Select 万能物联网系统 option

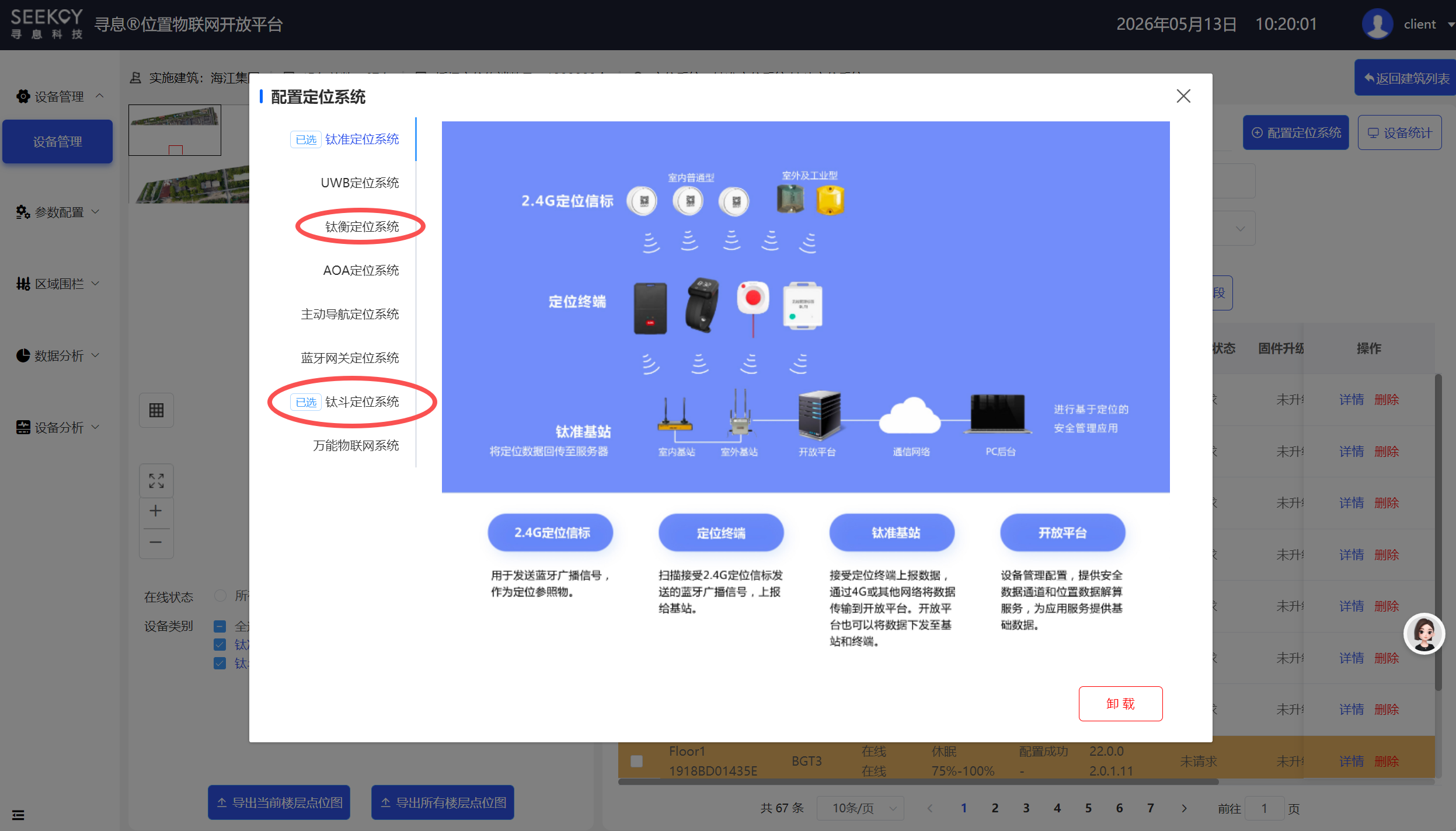pos(356,446)
